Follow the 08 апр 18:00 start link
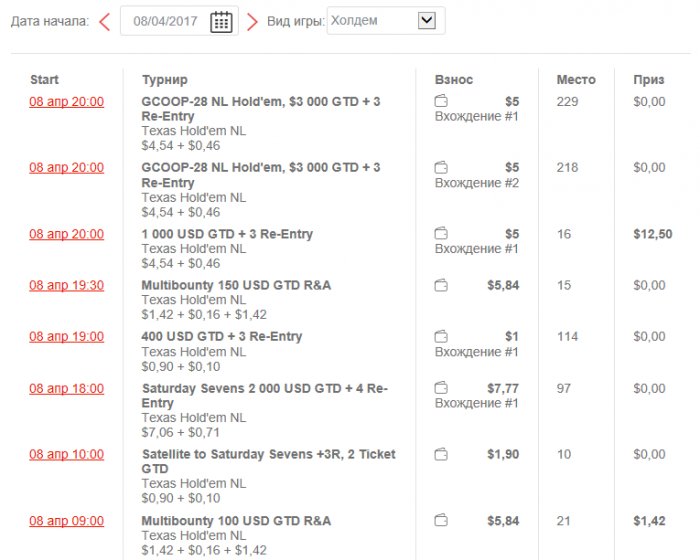Image resolution: width=700 pixels, height=560 pixels. tap(66, 388)
